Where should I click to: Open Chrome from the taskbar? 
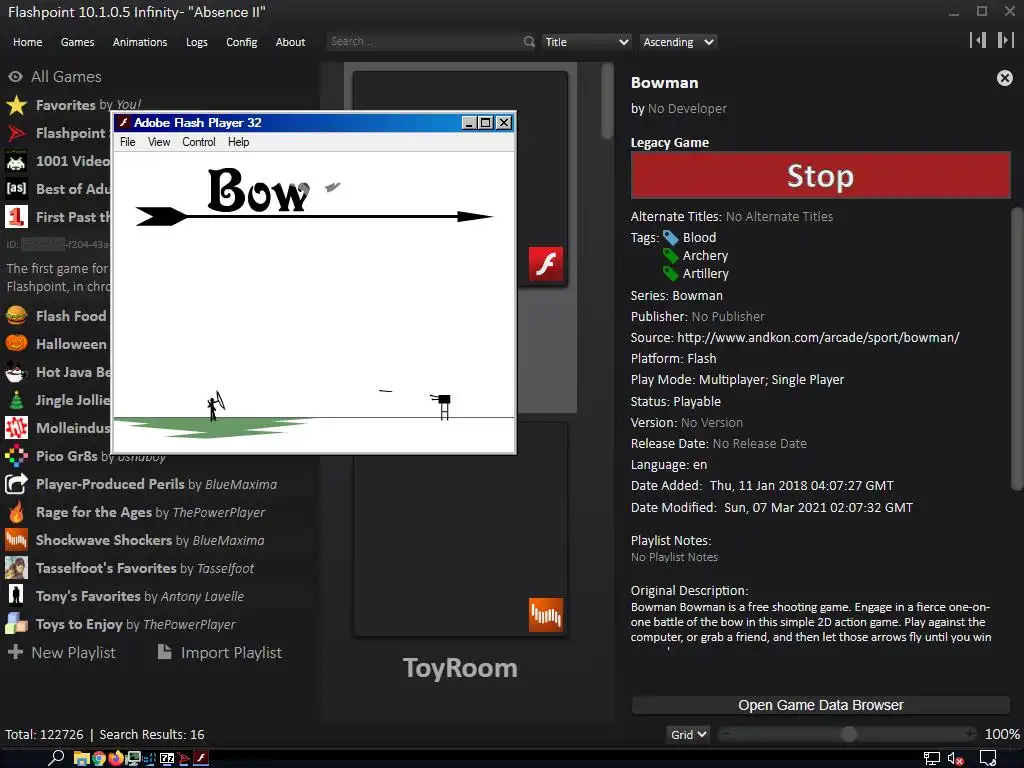99,758
